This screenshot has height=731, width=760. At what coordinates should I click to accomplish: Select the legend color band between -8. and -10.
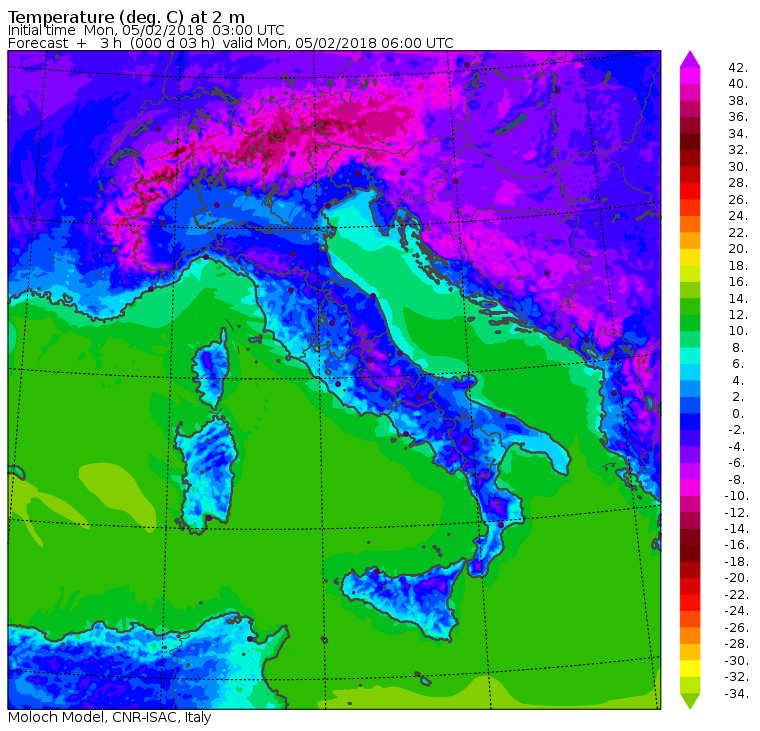coord(690,488)
